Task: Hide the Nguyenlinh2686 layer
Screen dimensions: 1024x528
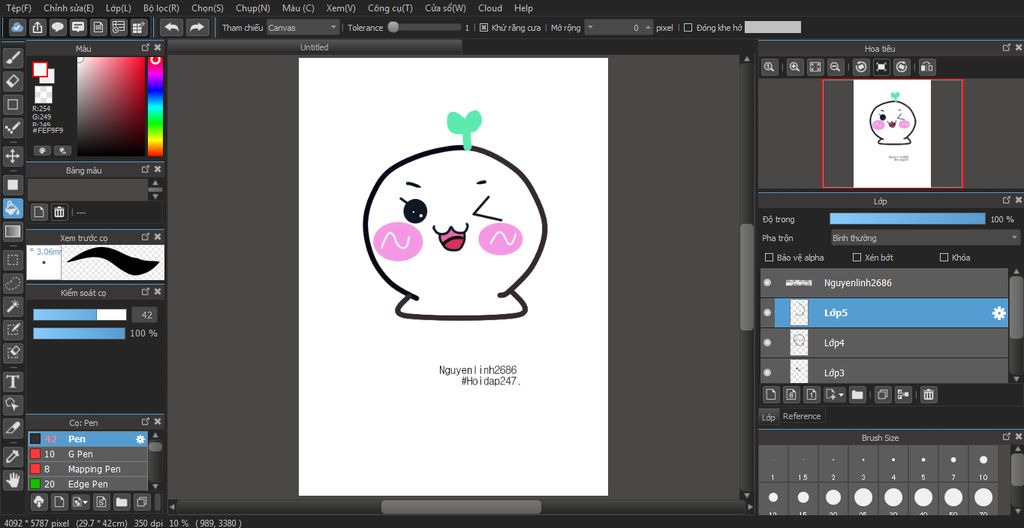Action: tap(767, 283)
